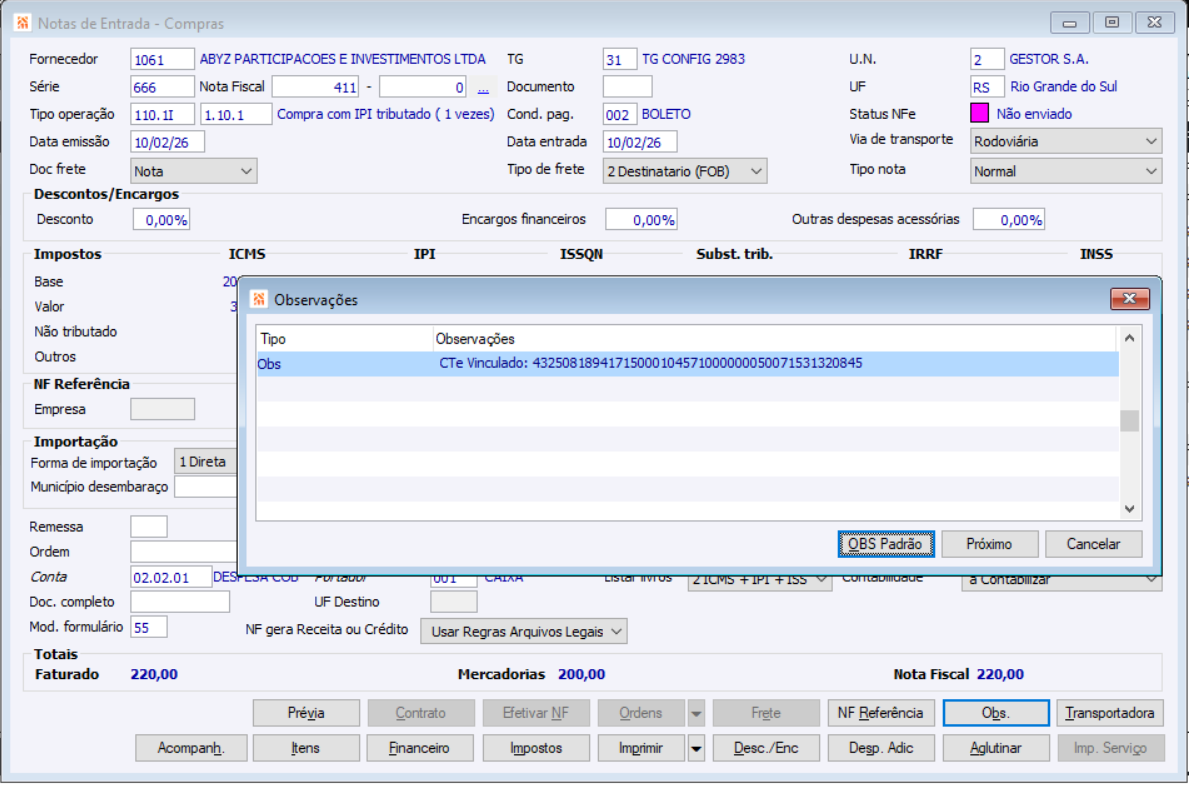This screenshot has width=1189, height=786.
Task: Click the Doc. completo field
Action: pyautogui.click(x=180, y=602)
